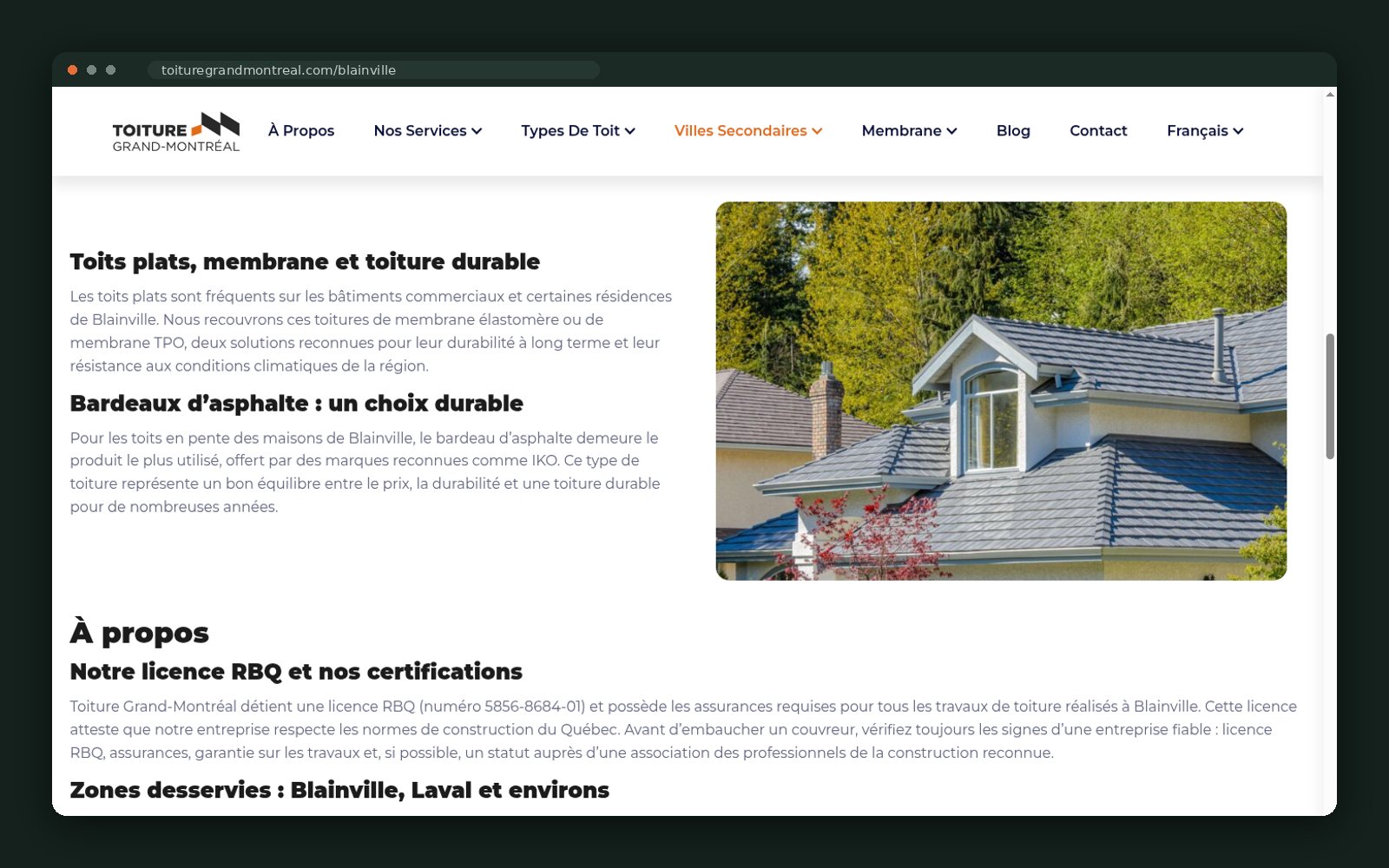Viewport: 1389px width, 868px height.
Task: Click the roof house photo
Action: pyautogui.click(x=1001, y=391)
